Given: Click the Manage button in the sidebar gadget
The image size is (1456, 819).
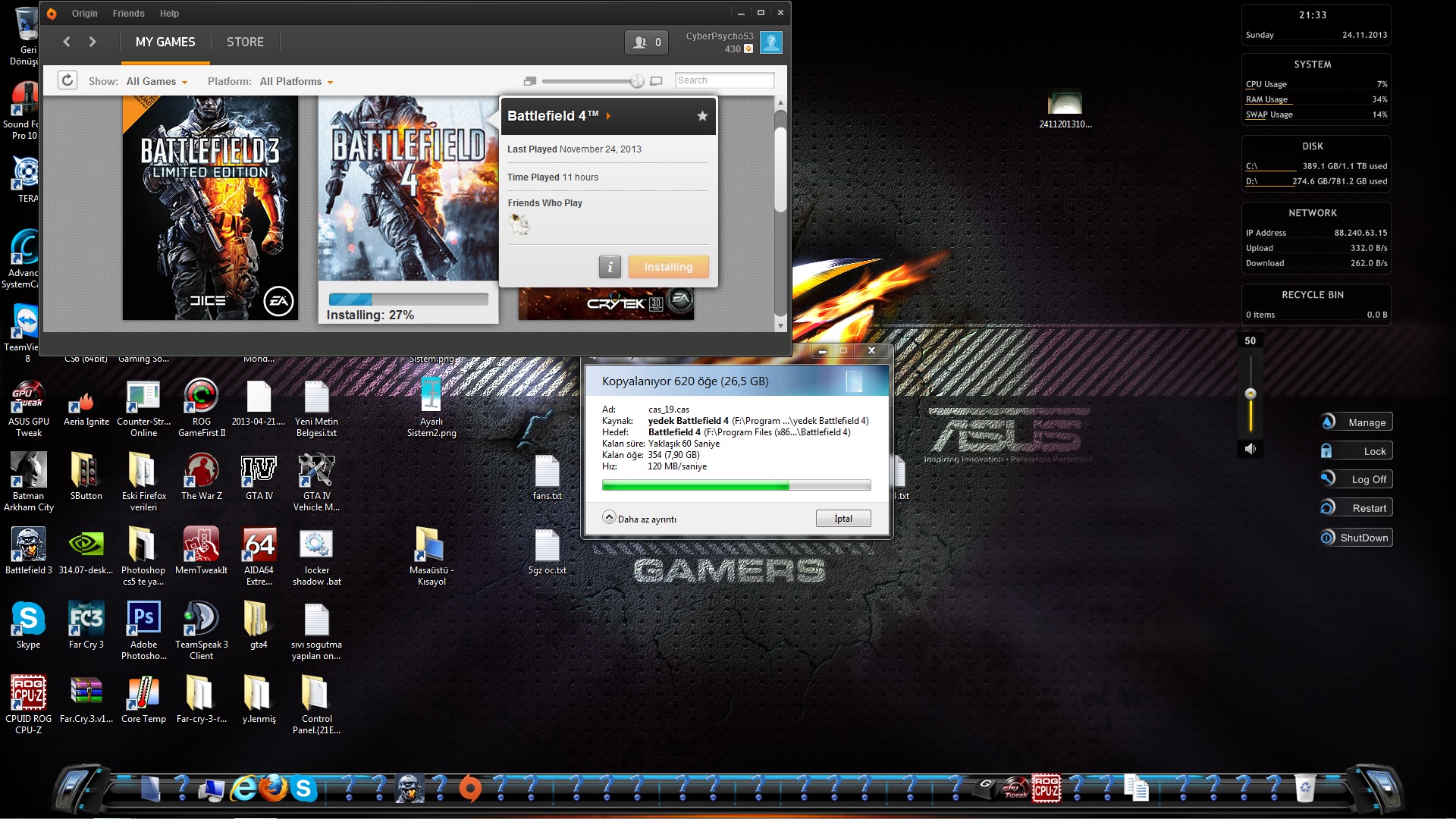Looking at the screenshot, I should 1357,422.
